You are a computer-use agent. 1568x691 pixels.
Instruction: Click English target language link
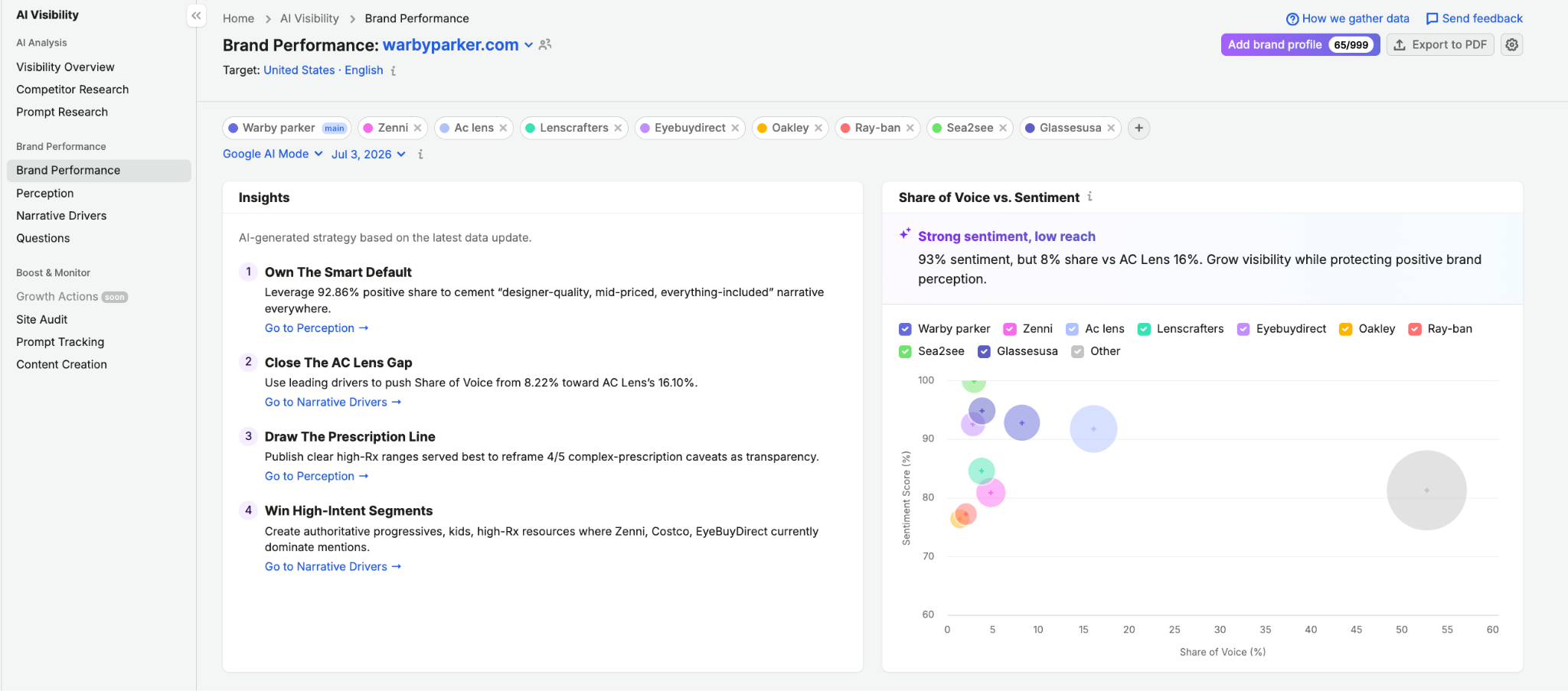(364, 70)
